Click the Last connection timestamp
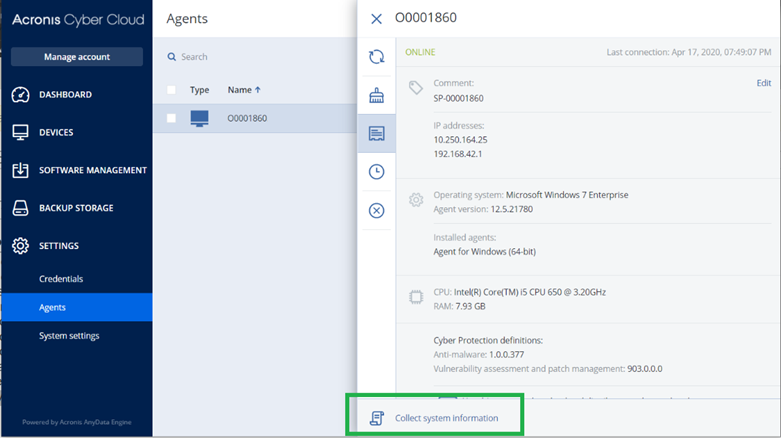The width and height of the screenshot is (781, 438). 689,52
